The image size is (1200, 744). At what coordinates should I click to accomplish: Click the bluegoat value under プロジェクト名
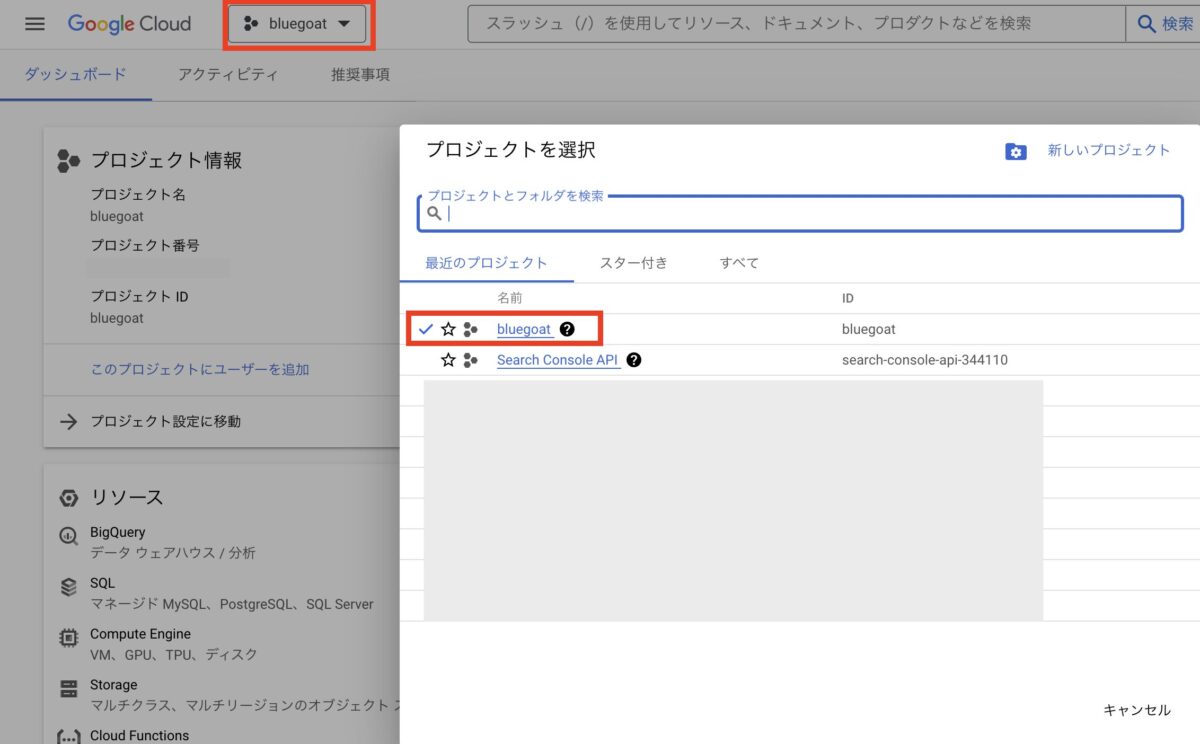[x=117, y=216]
